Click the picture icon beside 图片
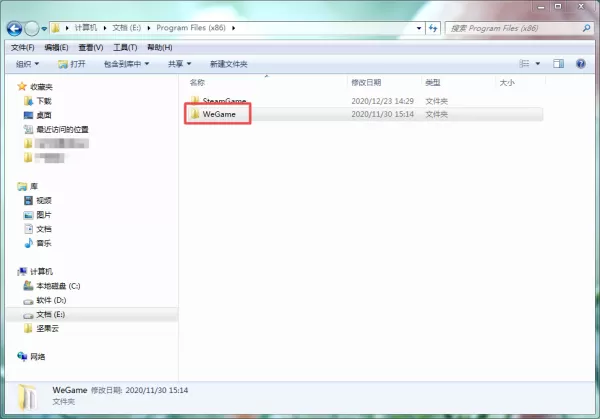The width and height of the screenshot is (600, 419). click(28, 215)
